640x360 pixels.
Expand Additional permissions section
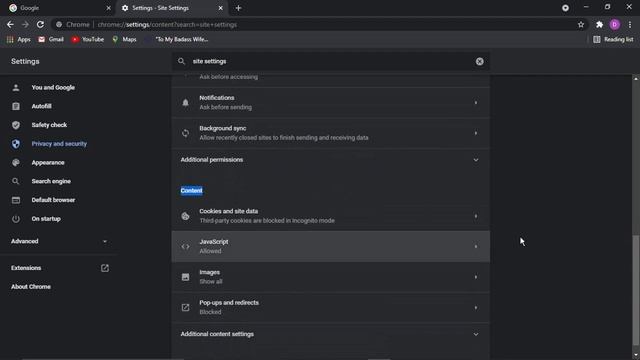click(x=331, y=160)
